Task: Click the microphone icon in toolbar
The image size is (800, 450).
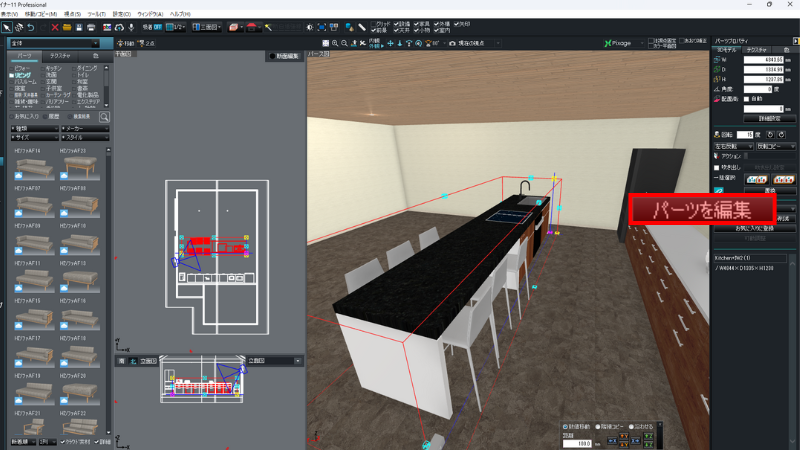Action: (x=131, y=27)
